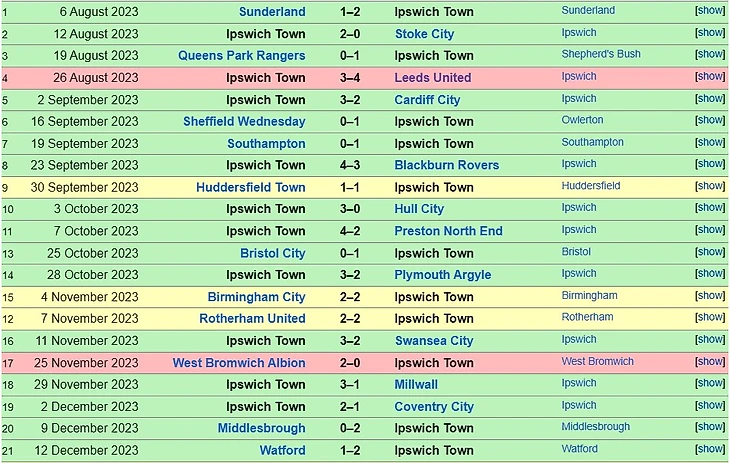Open the Preston North End link
Viewport: 730px width, 463px height.
(448, 231)
